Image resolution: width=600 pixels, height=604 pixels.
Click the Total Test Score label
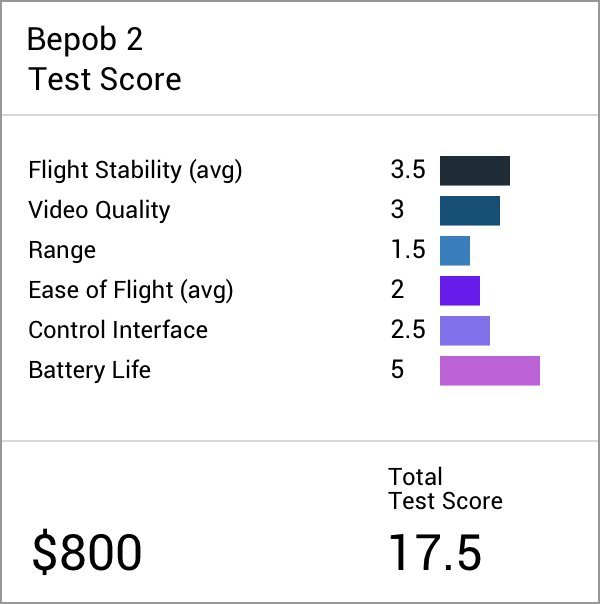(x=445, y=488)
